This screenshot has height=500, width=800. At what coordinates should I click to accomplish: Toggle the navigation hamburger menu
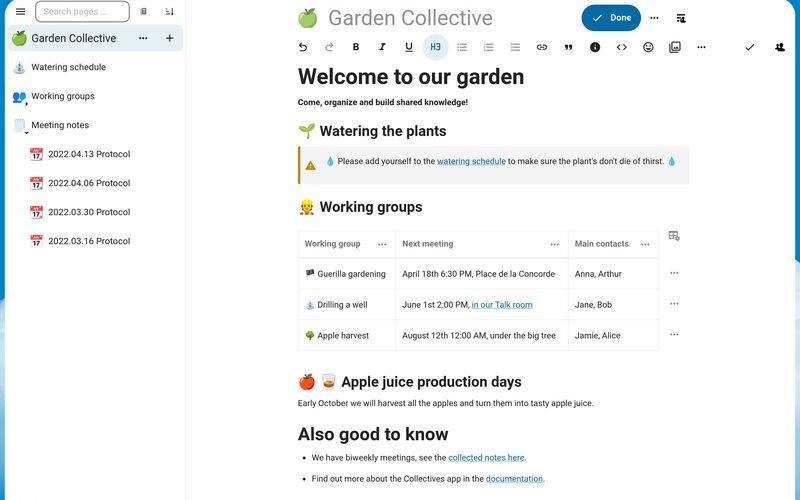point(20,11)
